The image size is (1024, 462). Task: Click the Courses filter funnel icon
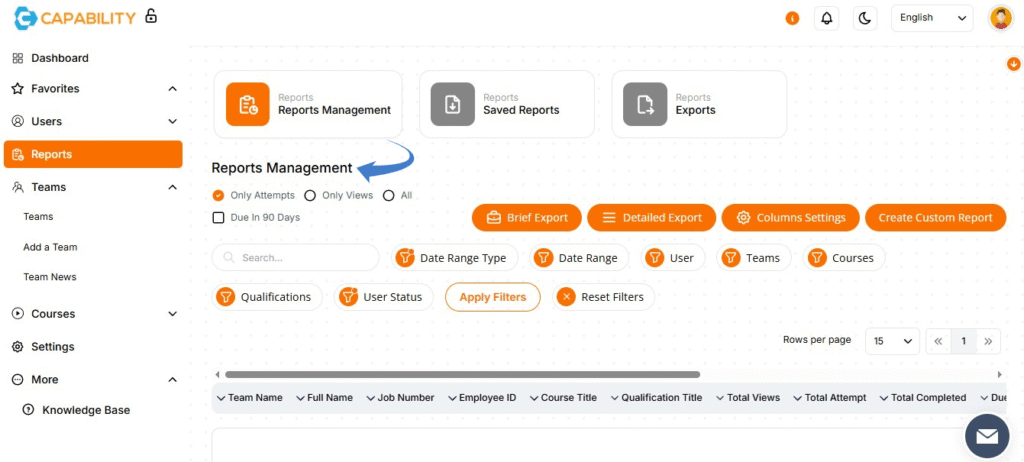(817, 257)
